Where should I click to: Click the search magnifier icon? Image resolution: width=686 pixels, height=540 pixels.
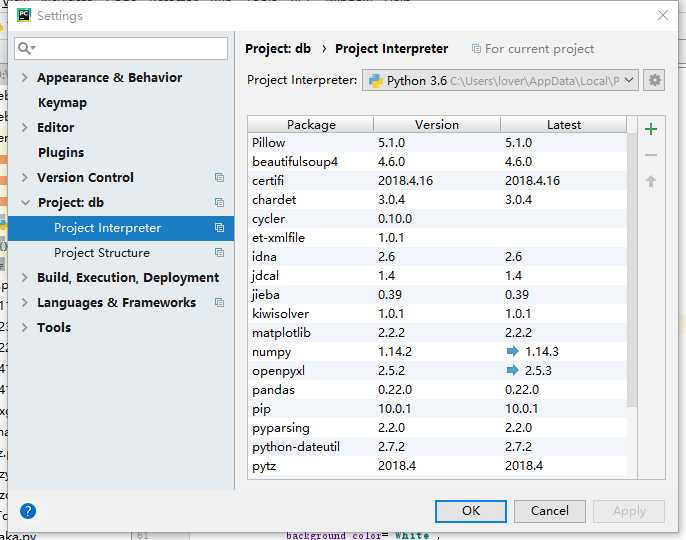[26, 48]
